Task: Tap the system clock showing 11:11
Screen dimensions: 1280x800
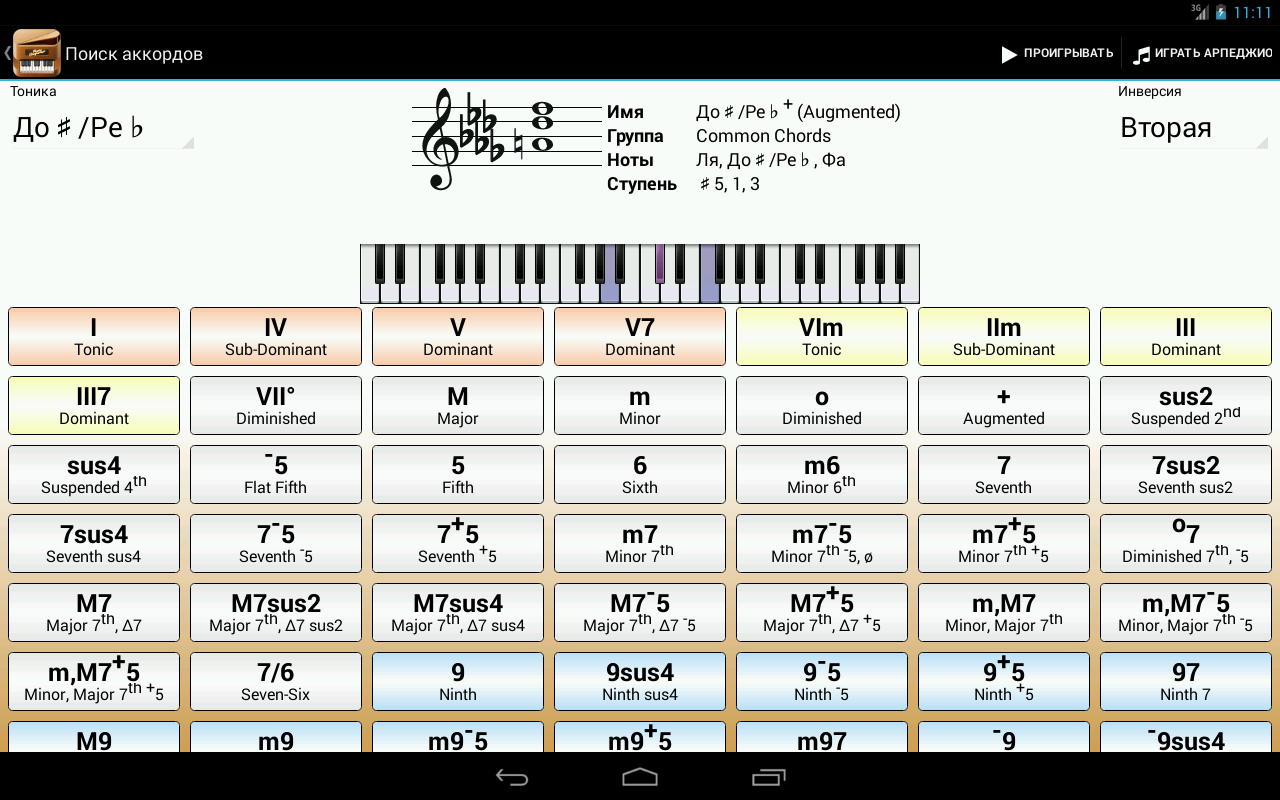Action: click(1252, 13)
